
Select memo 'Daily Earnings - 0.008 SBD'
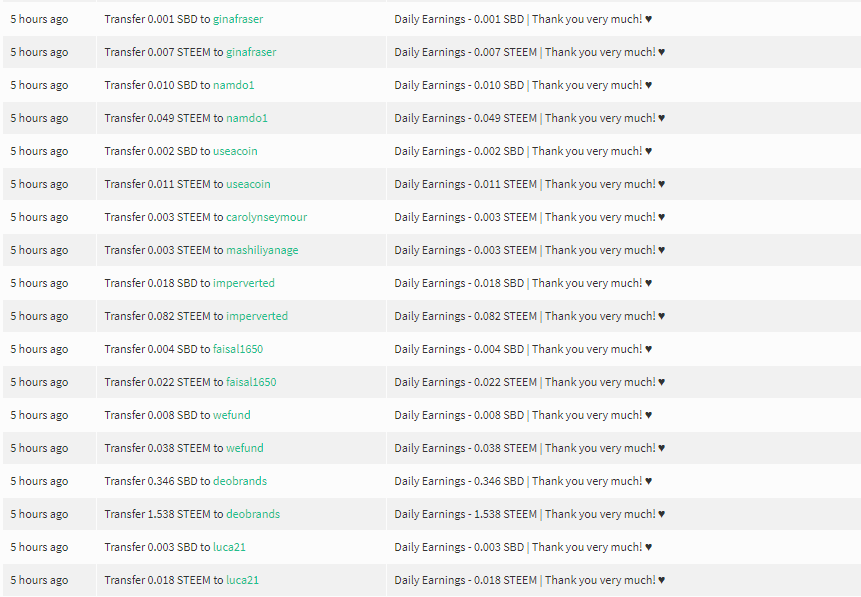[x=459, y=415]
